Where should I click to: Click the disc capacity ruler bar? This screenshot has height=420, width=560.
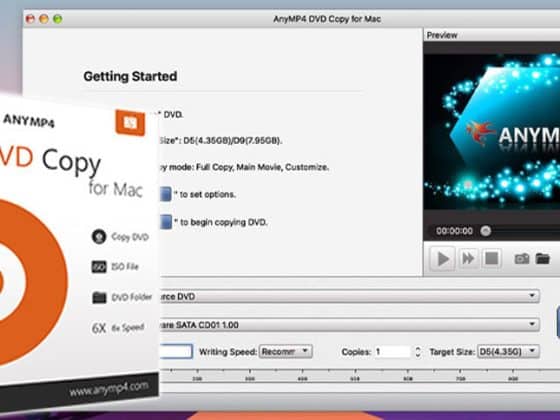[x=359, y=376]
